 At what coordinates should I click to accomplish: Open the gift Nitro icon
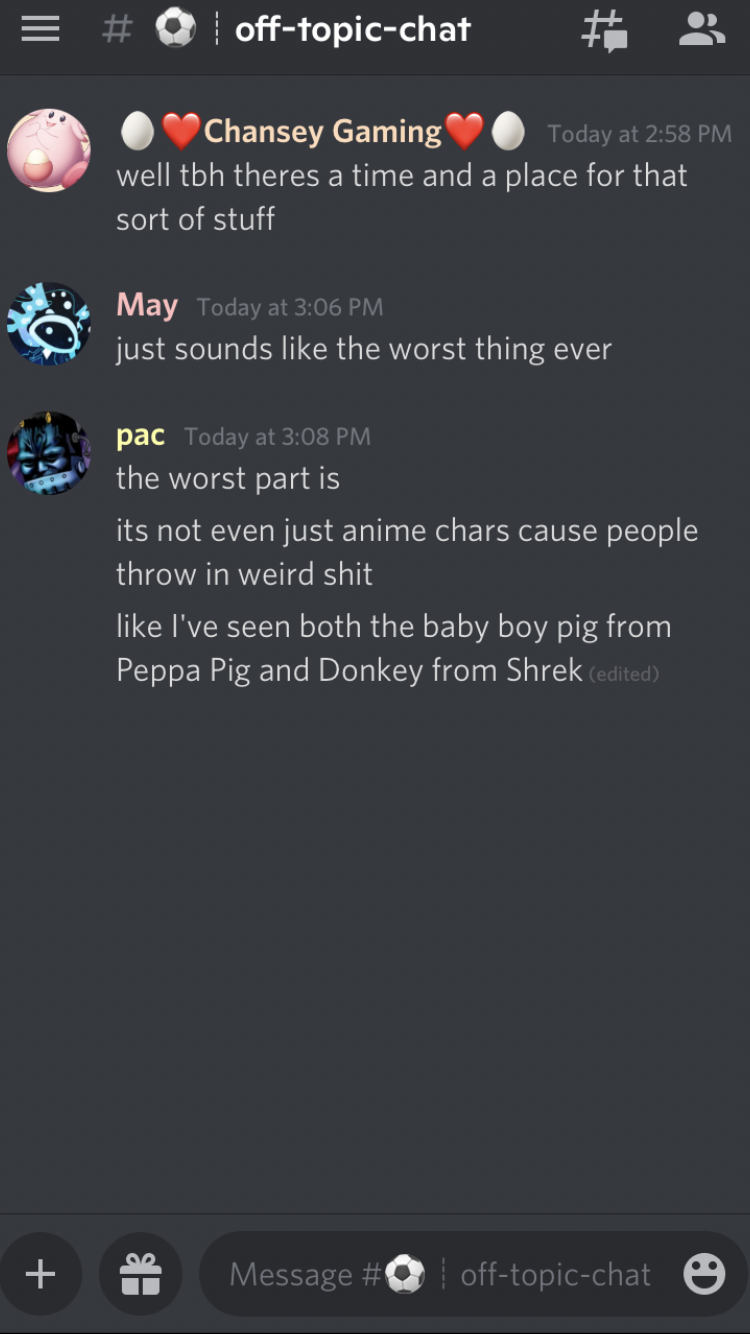pyautogui.click(x=140, y=1274)
